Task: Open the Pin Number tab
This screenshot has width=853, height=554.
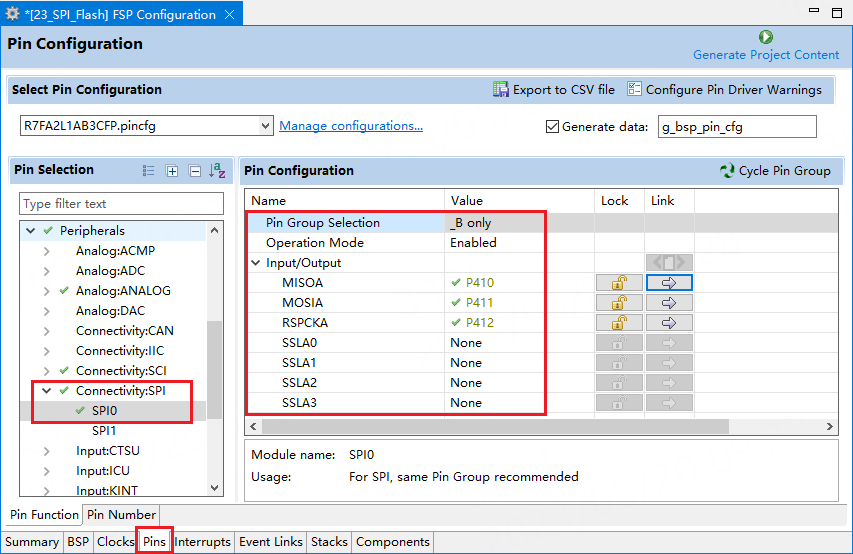Action: click(120, 515)
